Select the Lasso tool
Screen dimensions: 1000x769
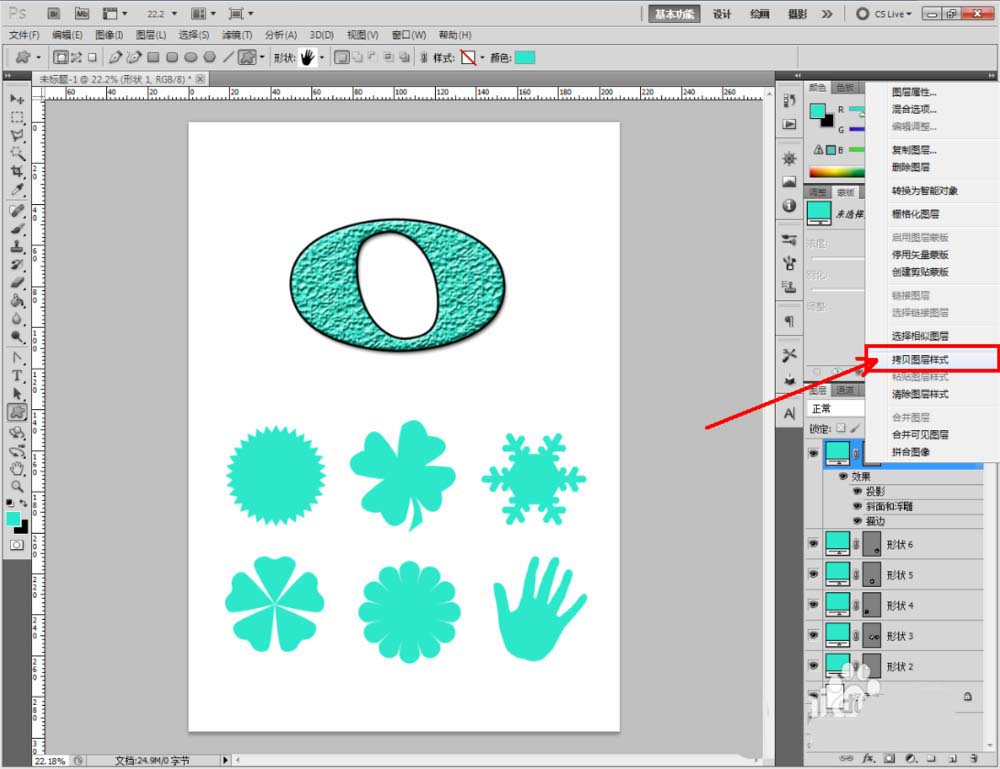pyautogui.click(x=17, y=135)
